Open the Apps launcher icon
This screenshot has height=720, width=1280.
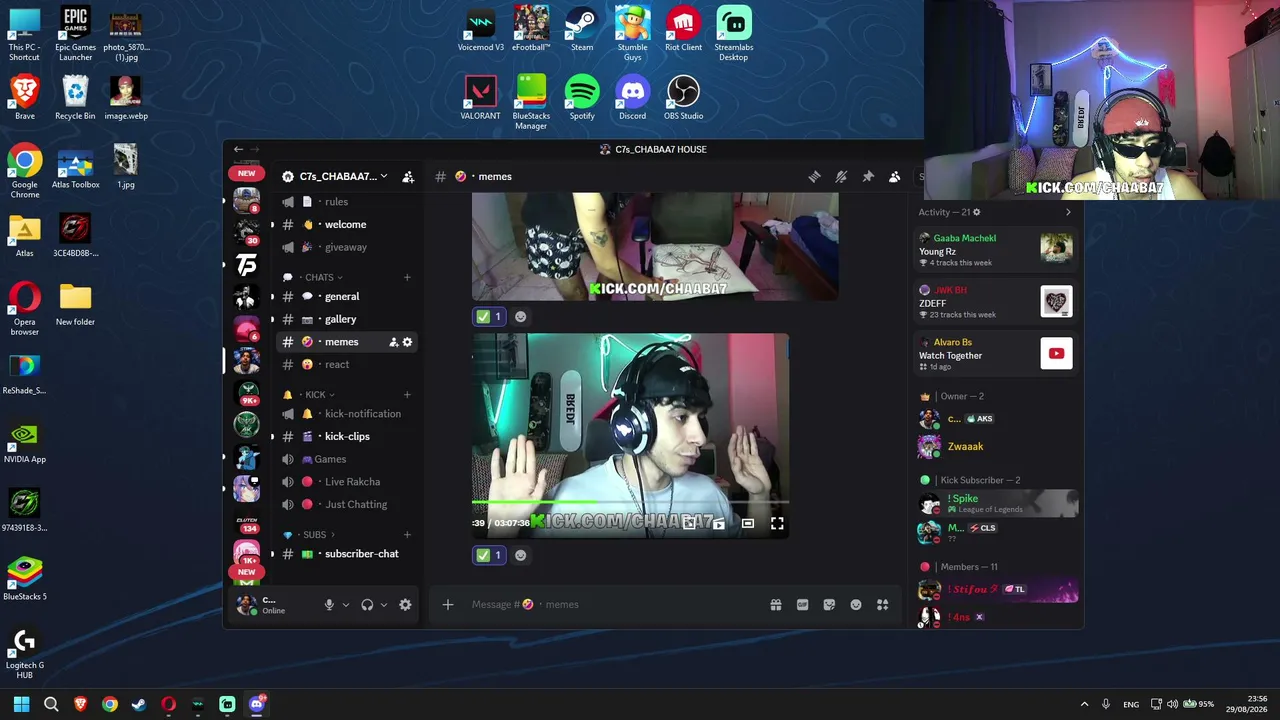(x=883, y=605)
